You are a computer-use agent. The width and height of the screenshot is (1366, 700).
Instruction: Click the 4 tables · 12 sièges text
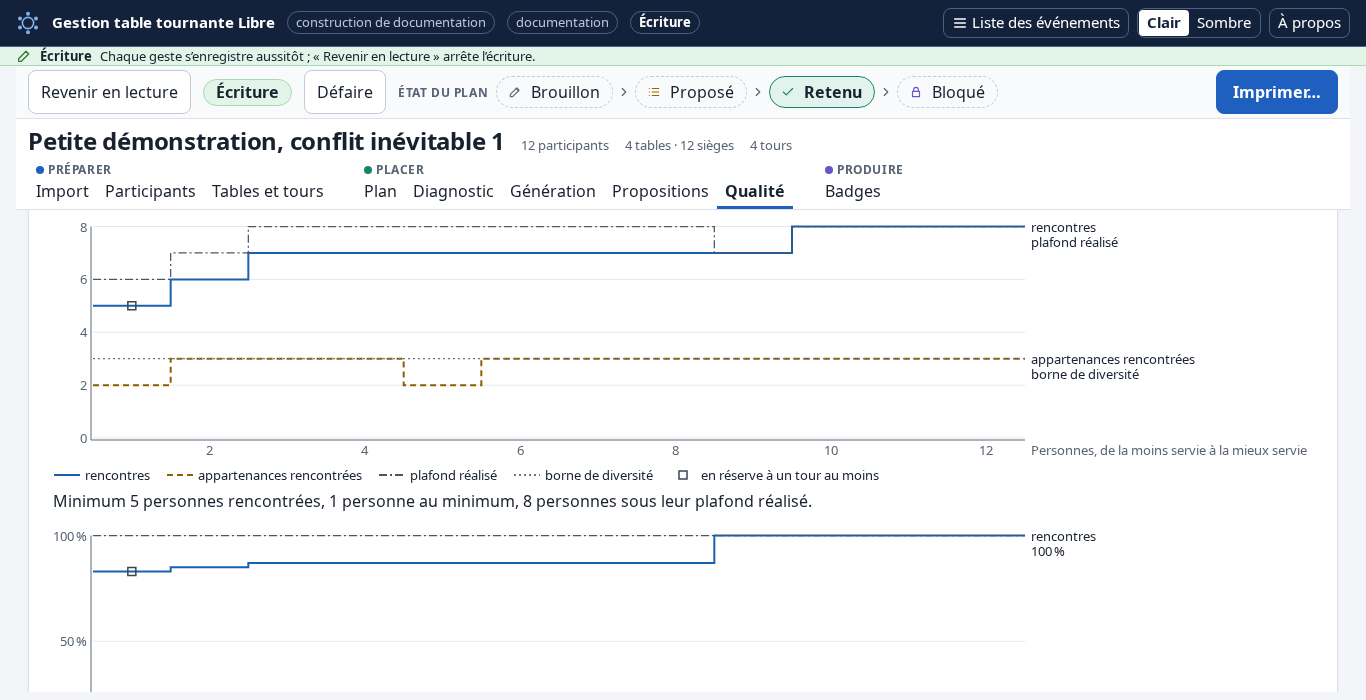coord(679,145)
